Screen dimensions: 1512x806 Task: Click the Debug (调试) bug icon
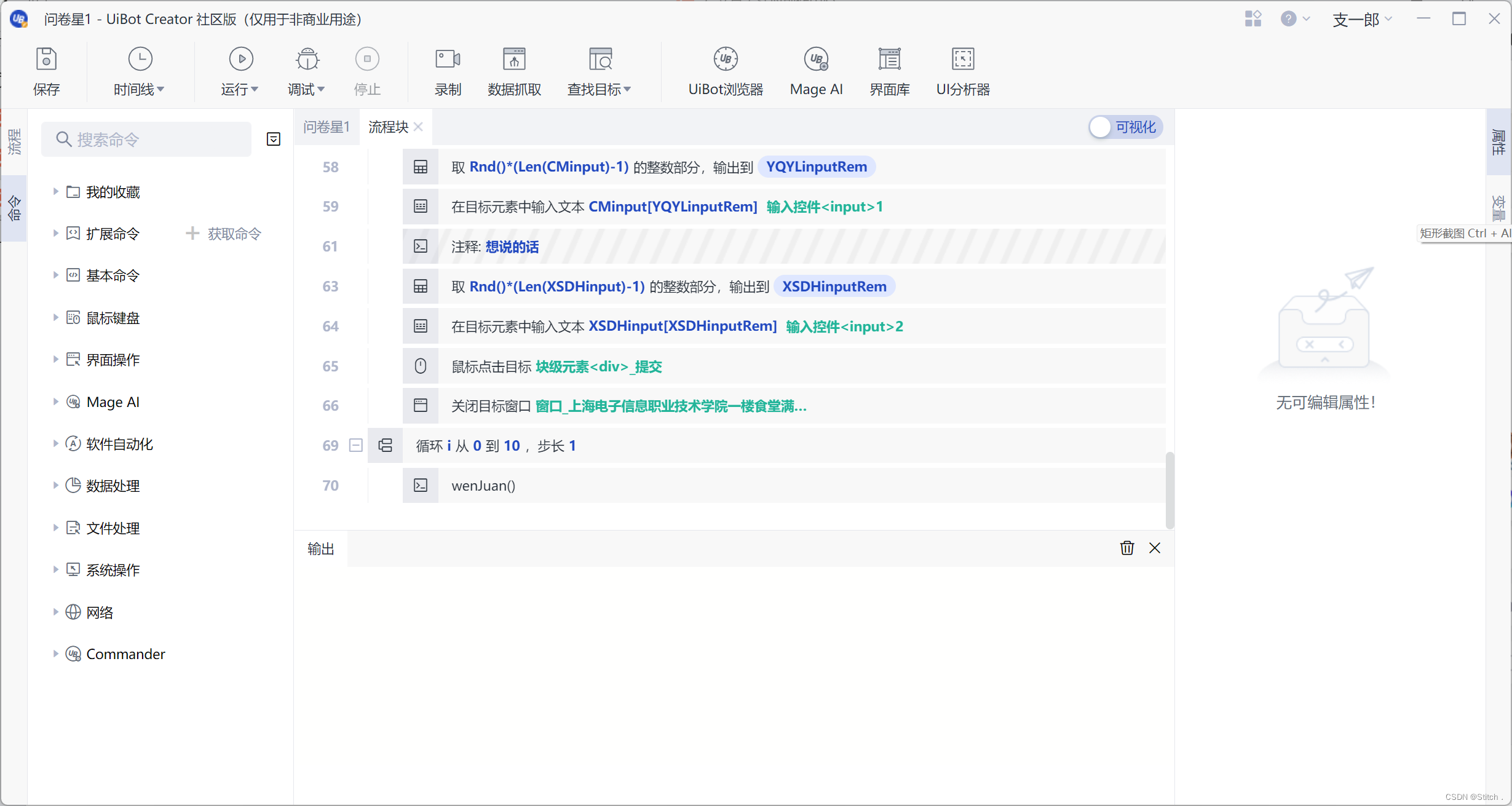tap(307, 60)
